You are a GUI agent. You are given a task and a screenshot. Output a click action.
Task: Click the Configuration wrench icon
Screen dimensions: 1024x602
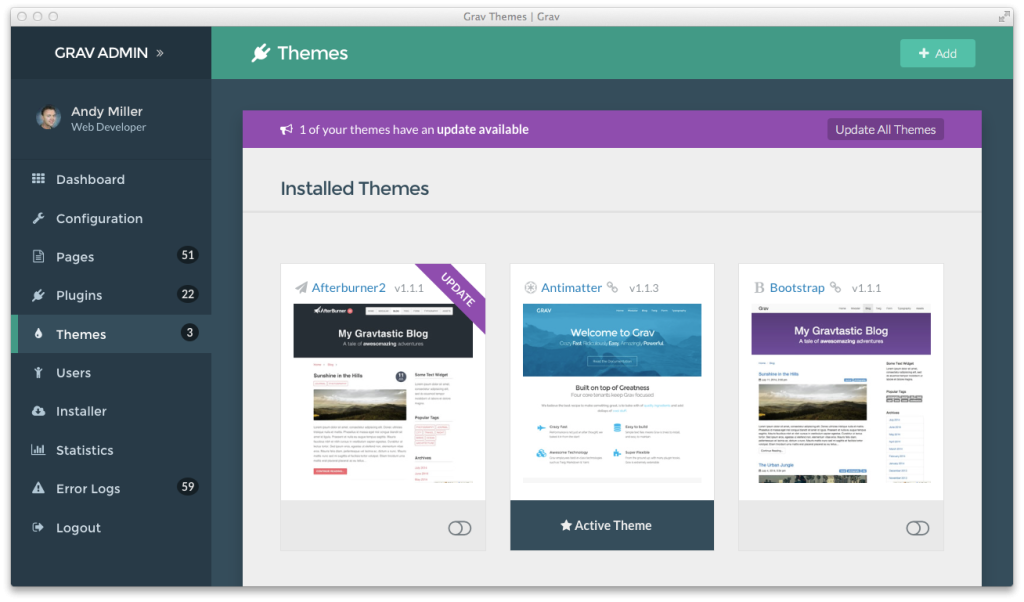tap(39, 218)
